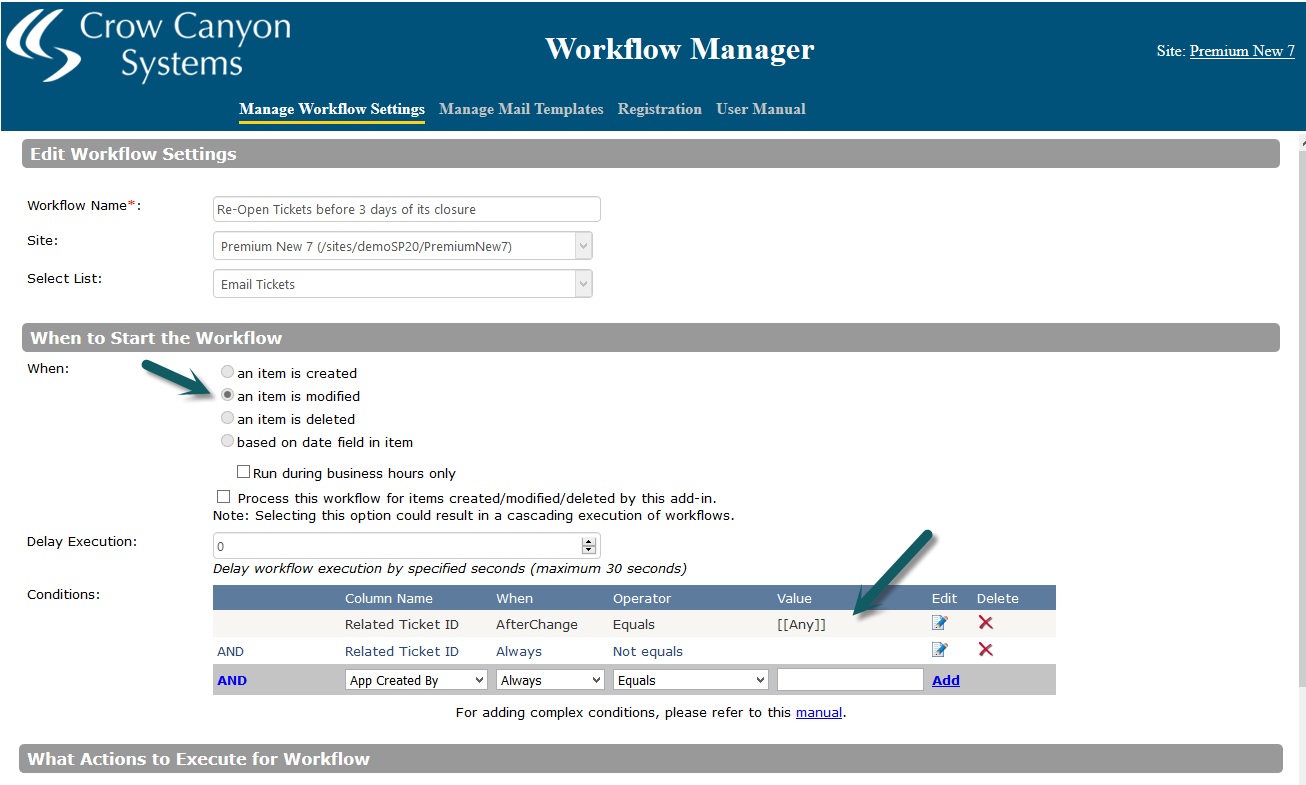1306x785 pixels.
Task: Open Manage Workflow Settings tab
Action: click(332, 109)
